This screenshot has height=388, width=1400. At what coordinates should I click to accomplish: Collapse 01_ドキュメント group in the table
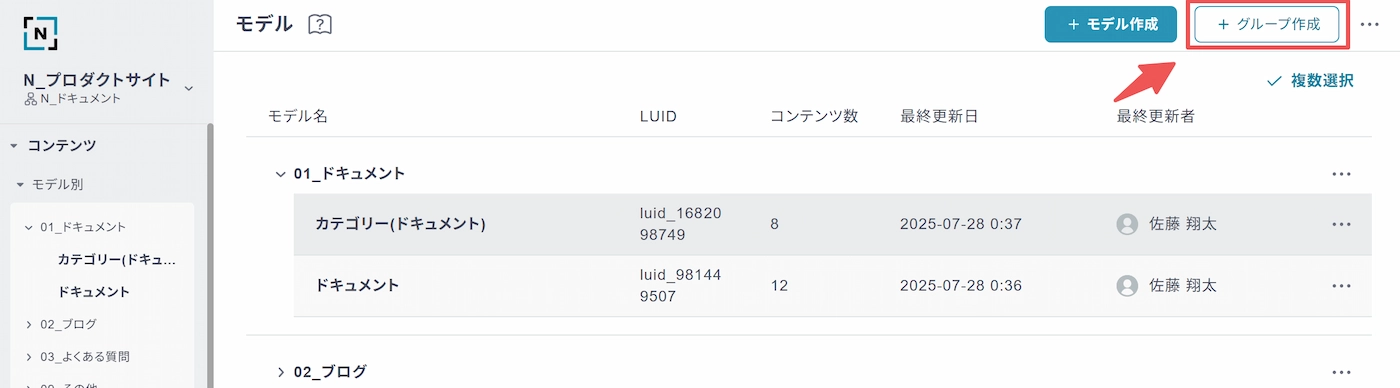(281, 174)
